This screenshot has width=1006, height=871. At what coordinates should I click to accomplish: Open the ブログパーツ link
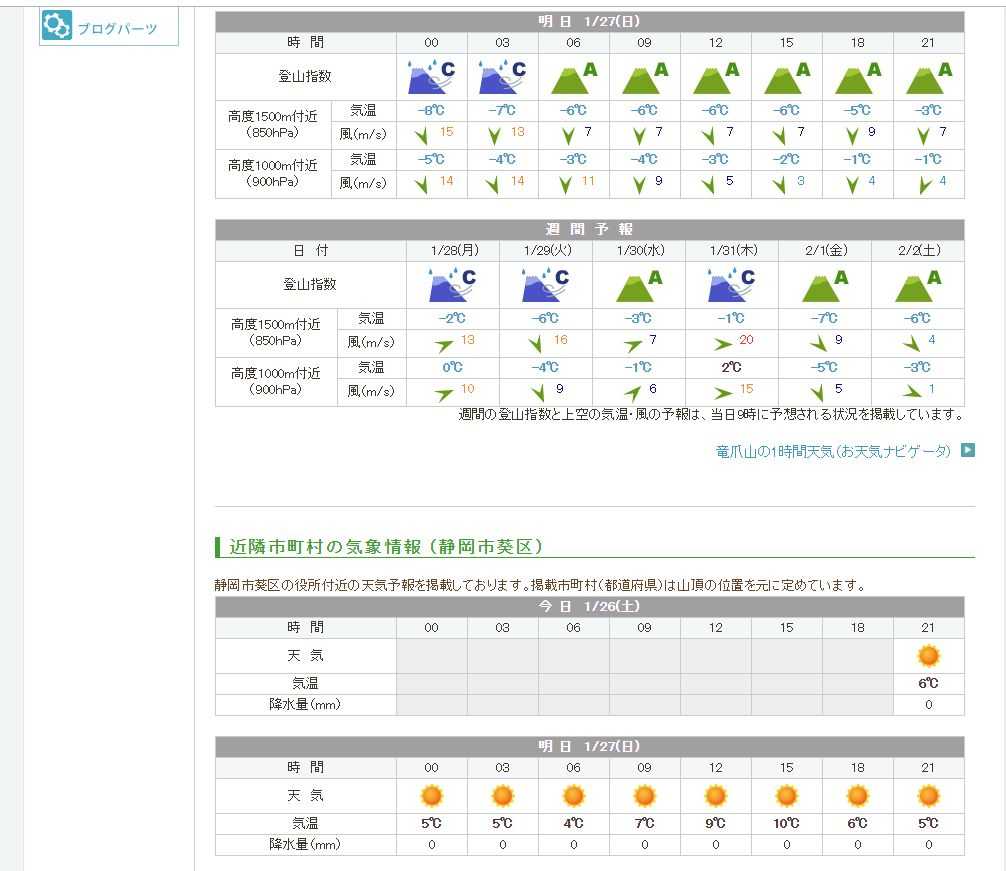coord(117,29)
